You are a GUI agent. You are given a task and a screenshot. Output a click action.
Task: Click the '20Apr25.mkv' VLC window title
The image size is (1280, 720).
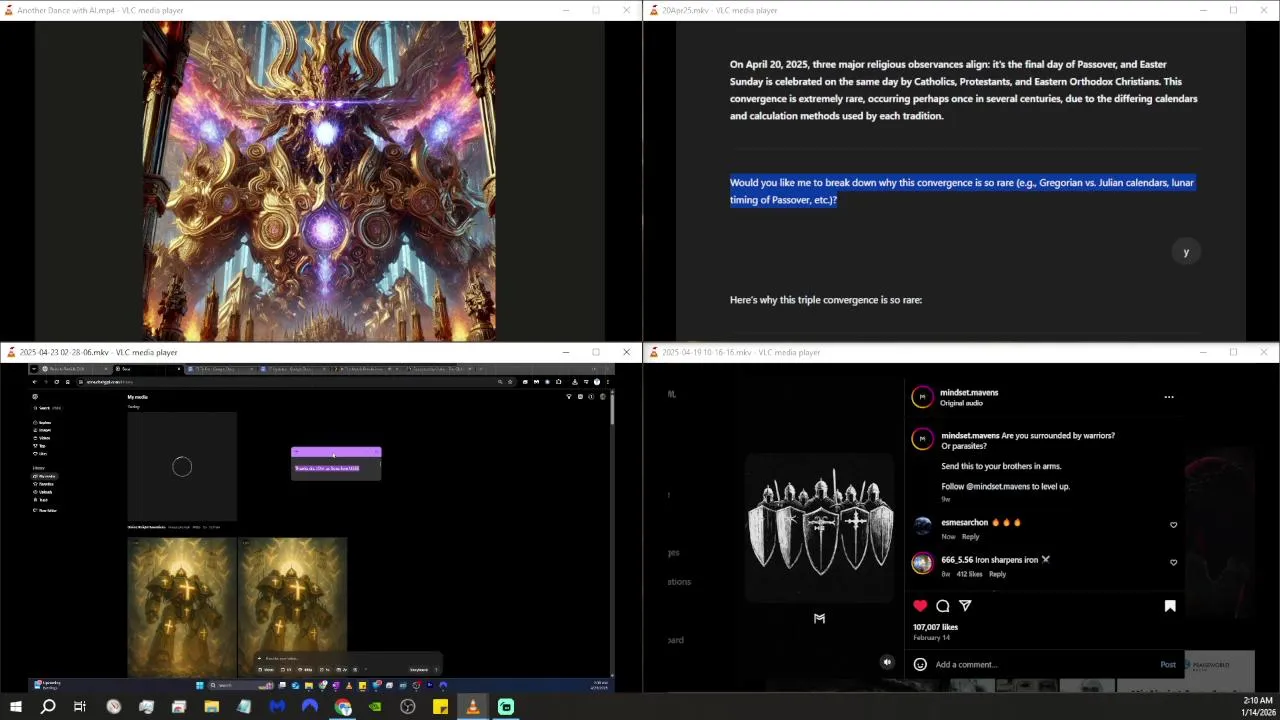click(719, 10)
